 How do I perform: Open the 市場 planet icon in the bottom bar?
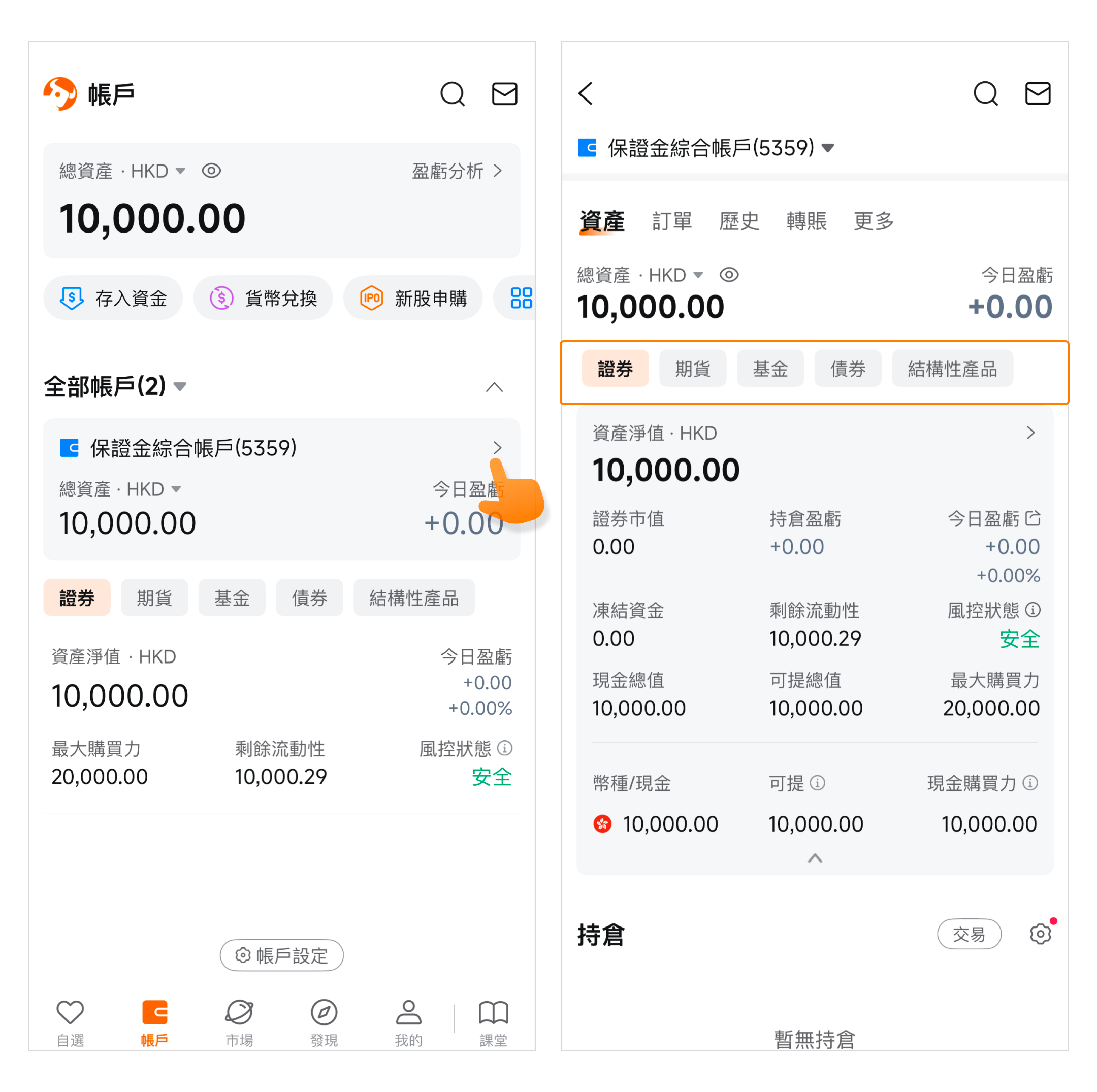(239, 1013)
